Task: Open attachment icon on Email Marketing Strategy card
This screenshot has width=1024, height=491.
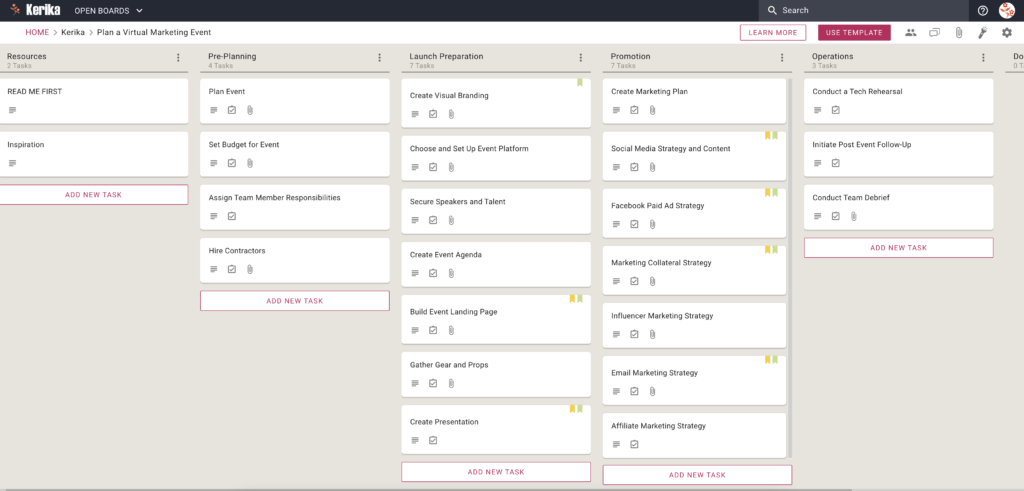Action: pos(652,391)
